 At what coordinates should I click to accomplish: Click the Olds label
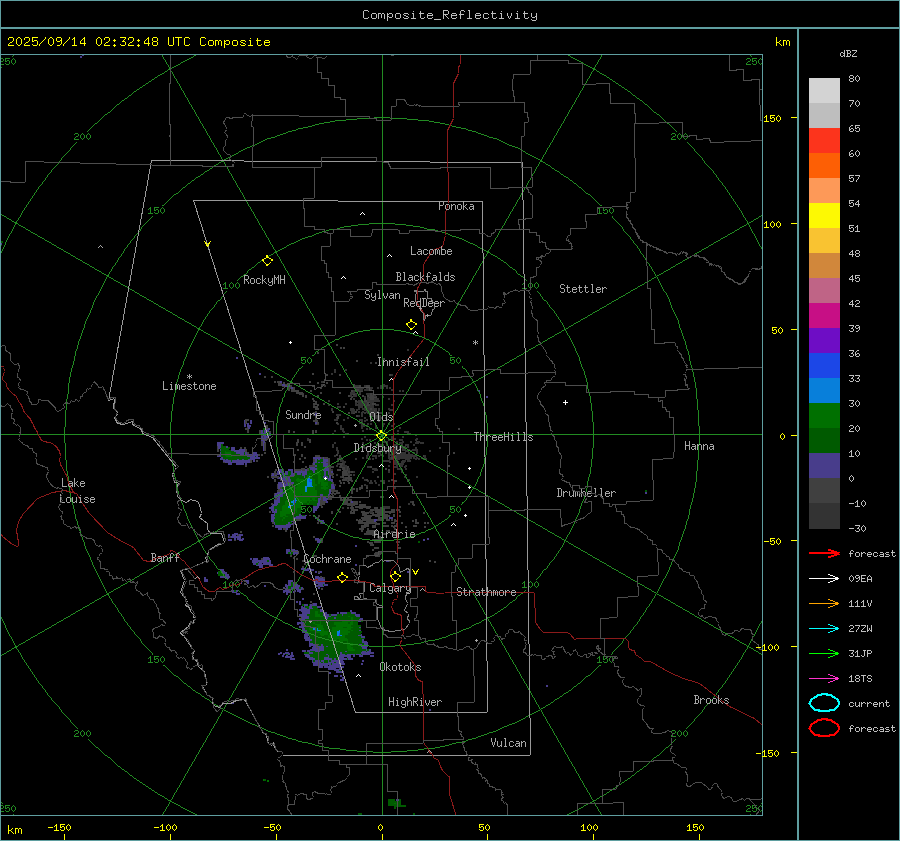(x=381, y=417)
